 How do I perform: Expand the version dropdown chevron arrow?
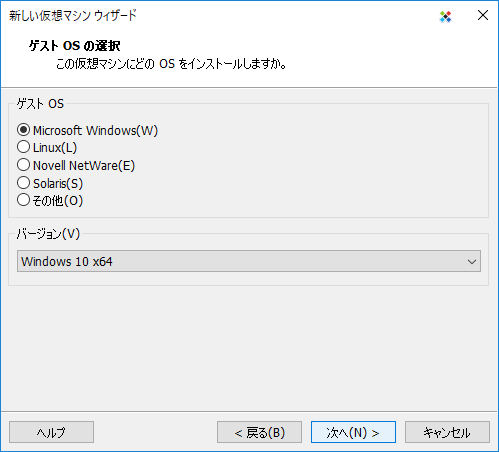[x=472, y=262]
